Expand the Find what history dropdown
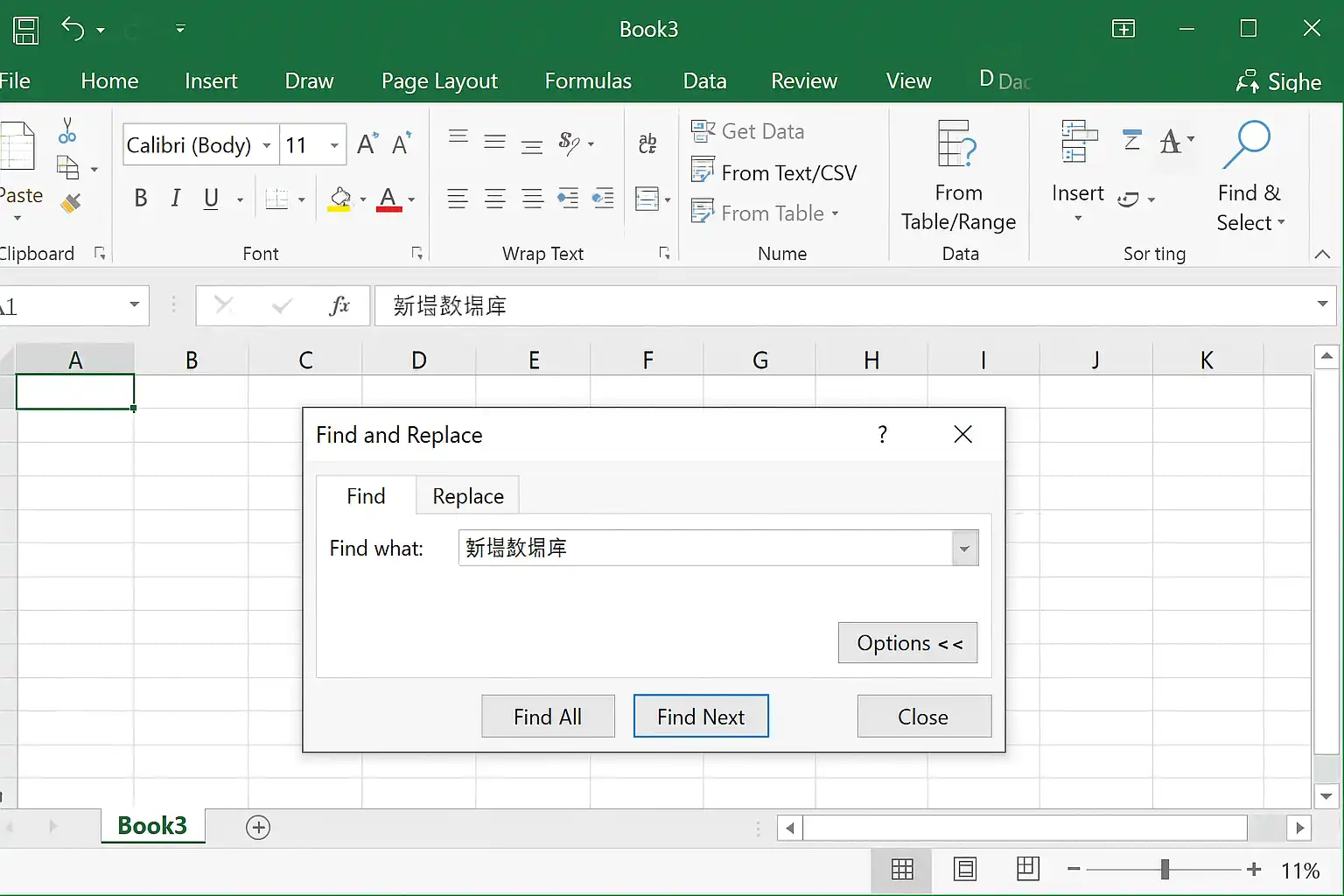This screenshot has width=1344, height=896. [x=964, y=549]
